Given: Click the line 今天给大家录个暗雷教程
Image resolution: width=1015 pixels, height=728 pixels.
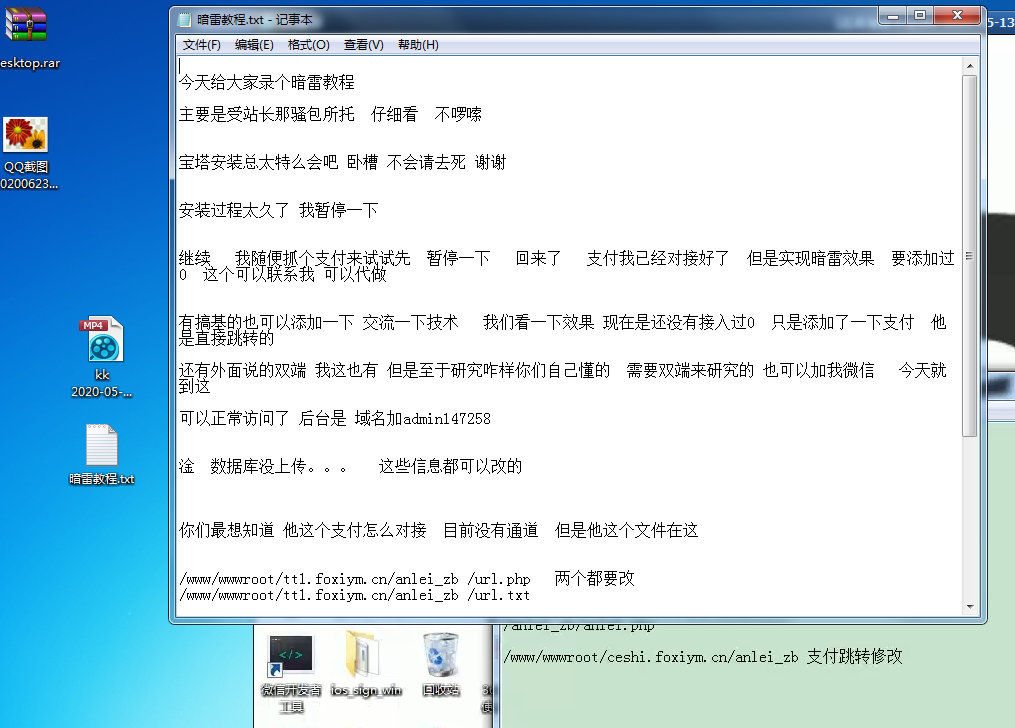Looking at the screenshot, I should coord(267,82).
